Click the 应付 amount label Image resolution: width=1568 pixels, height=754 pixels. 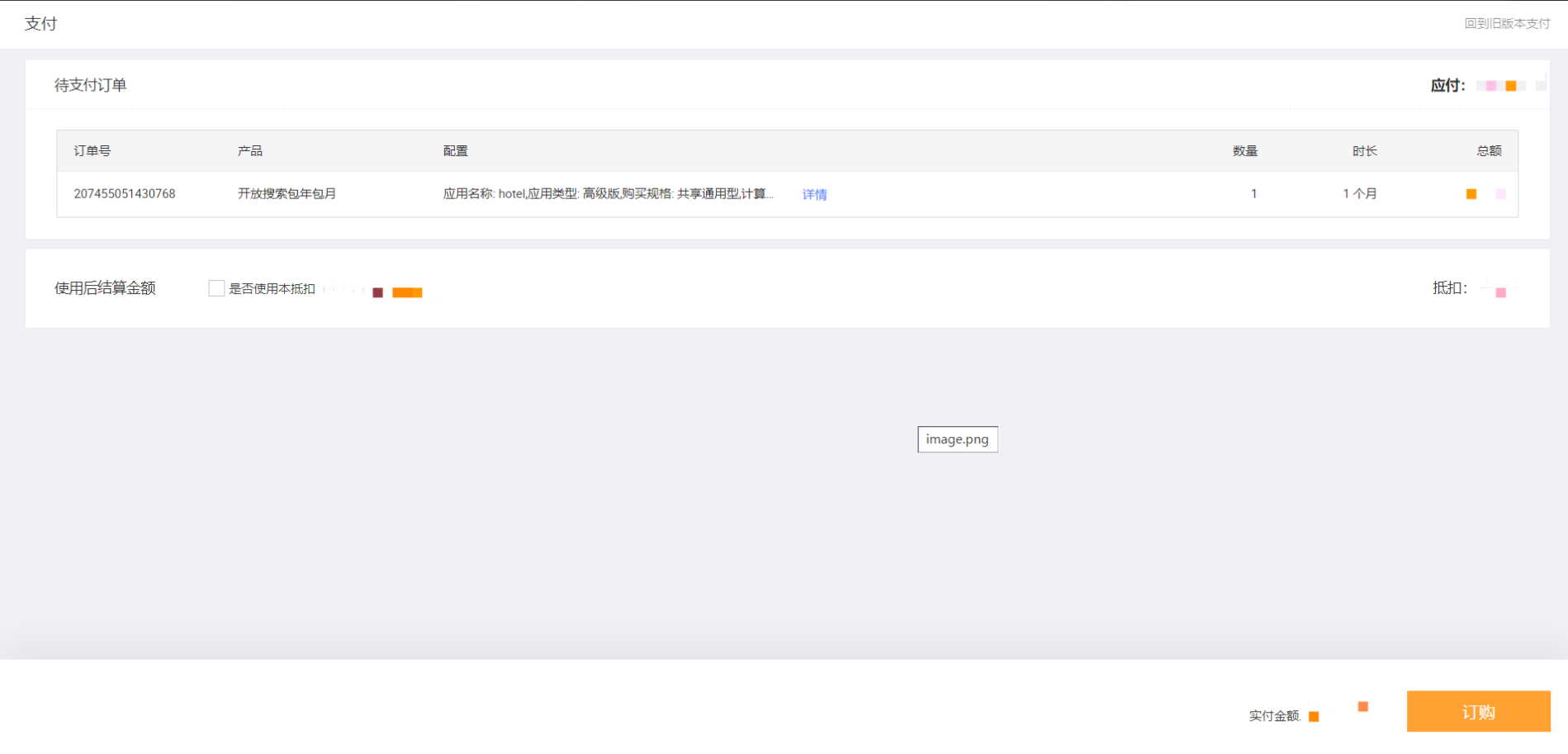1447,85
